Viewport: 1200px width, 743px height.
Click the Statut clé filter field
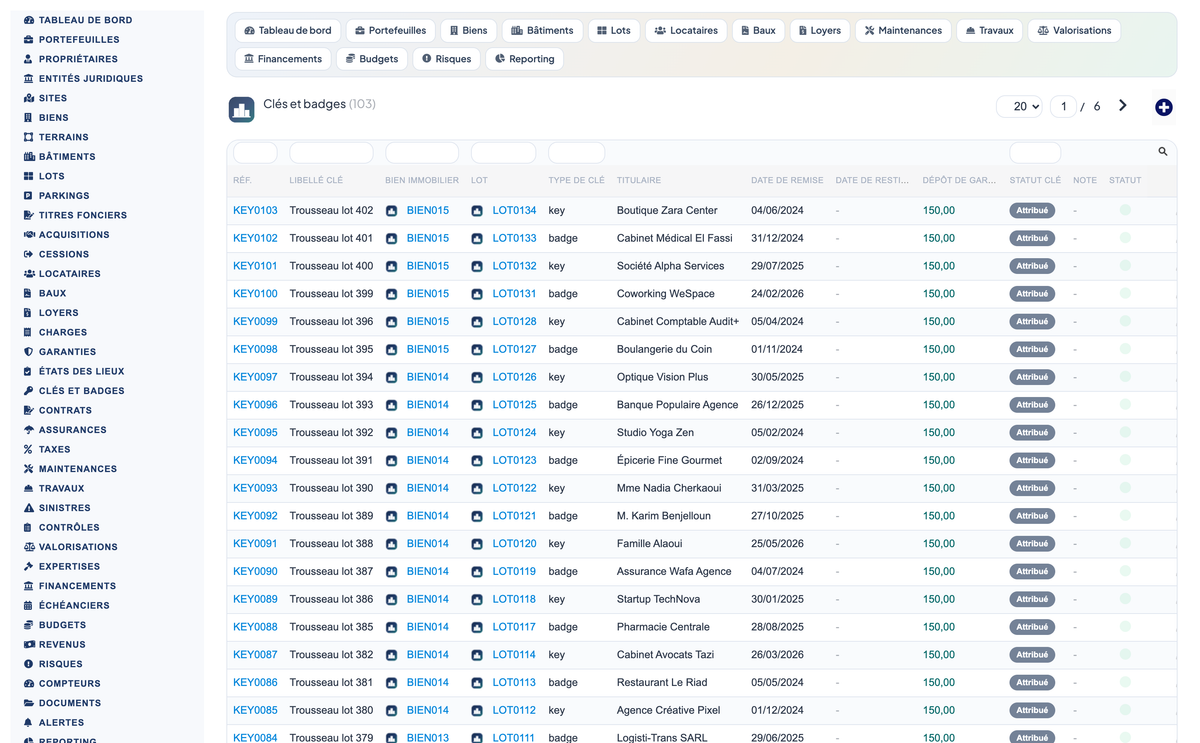tap(1035, 153)
